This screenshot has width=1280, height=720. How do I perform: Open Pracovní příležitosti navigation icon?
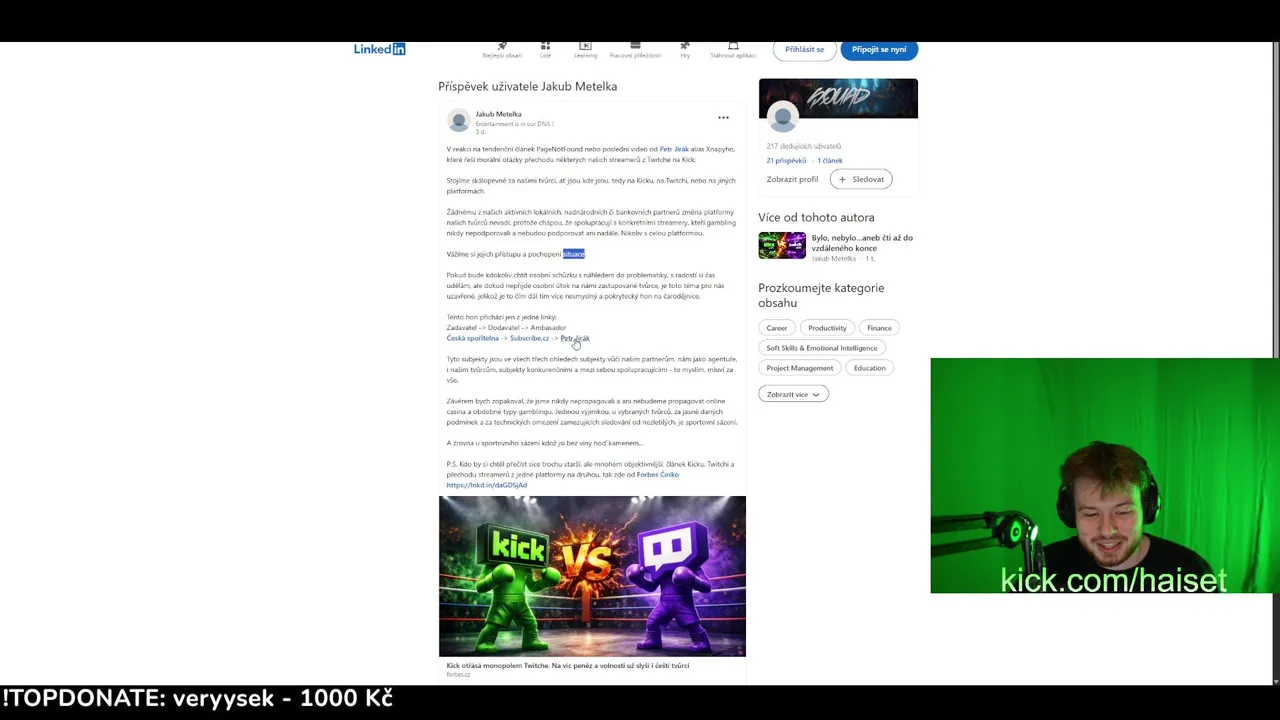(635, 50)
